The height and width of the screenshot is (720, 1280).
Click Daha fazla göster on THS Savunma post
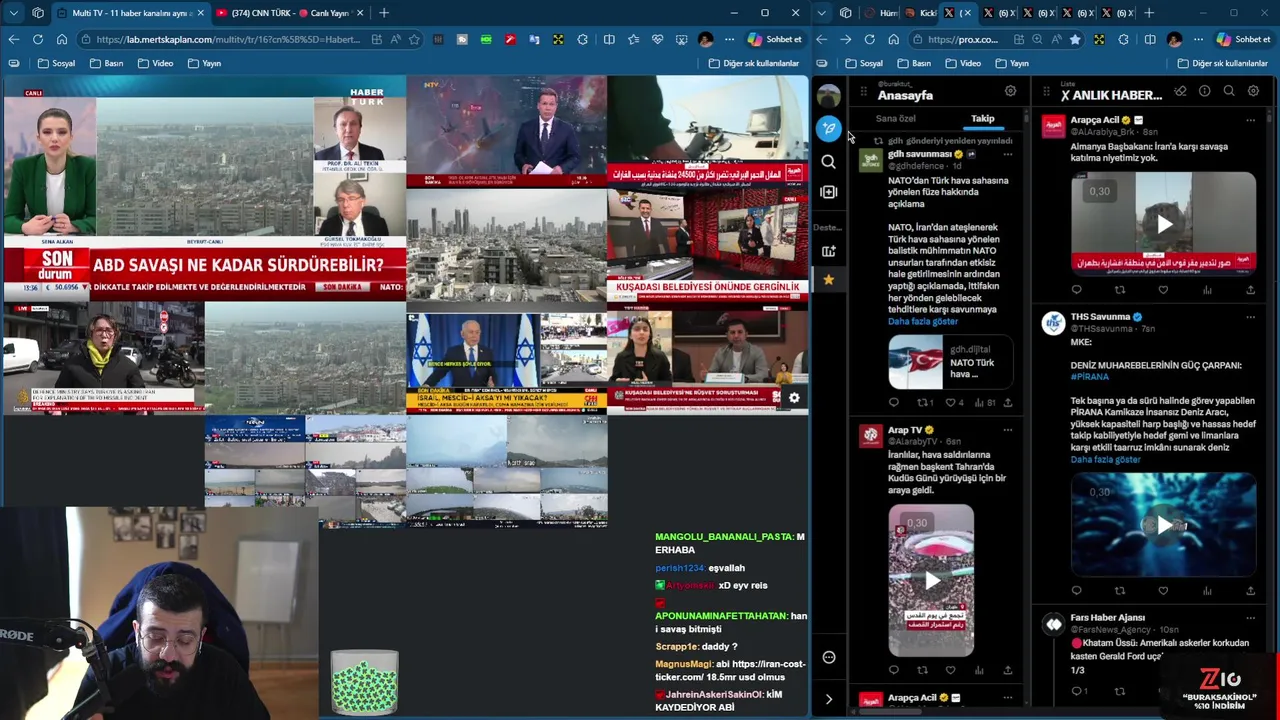pyautogui.click(x=1105, y=459)
